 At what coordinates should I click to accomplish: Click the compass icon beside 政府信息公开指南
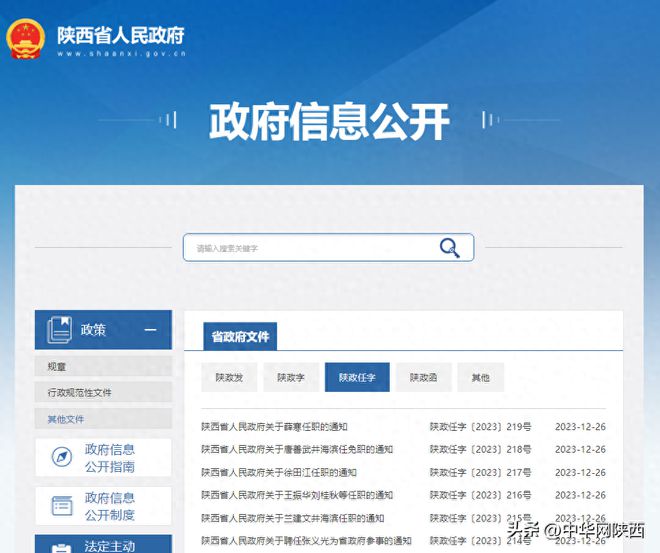coord(61,458)
